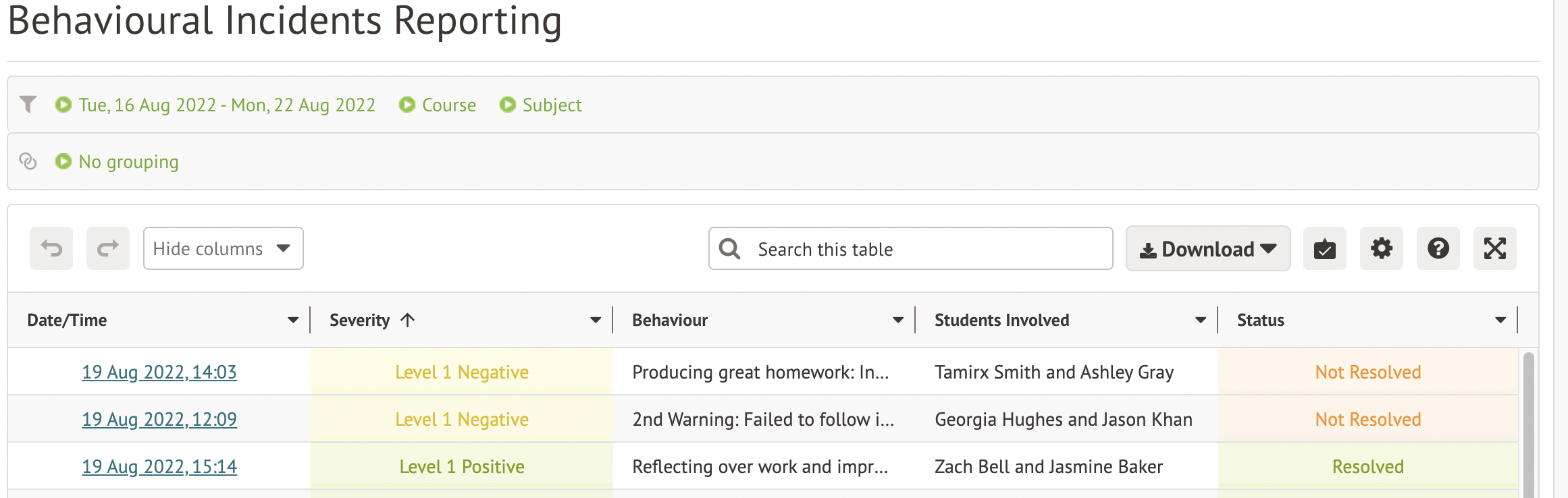Click the calendar check icon button
This screenshot has height=498, width=1568.
[1324, 249]
